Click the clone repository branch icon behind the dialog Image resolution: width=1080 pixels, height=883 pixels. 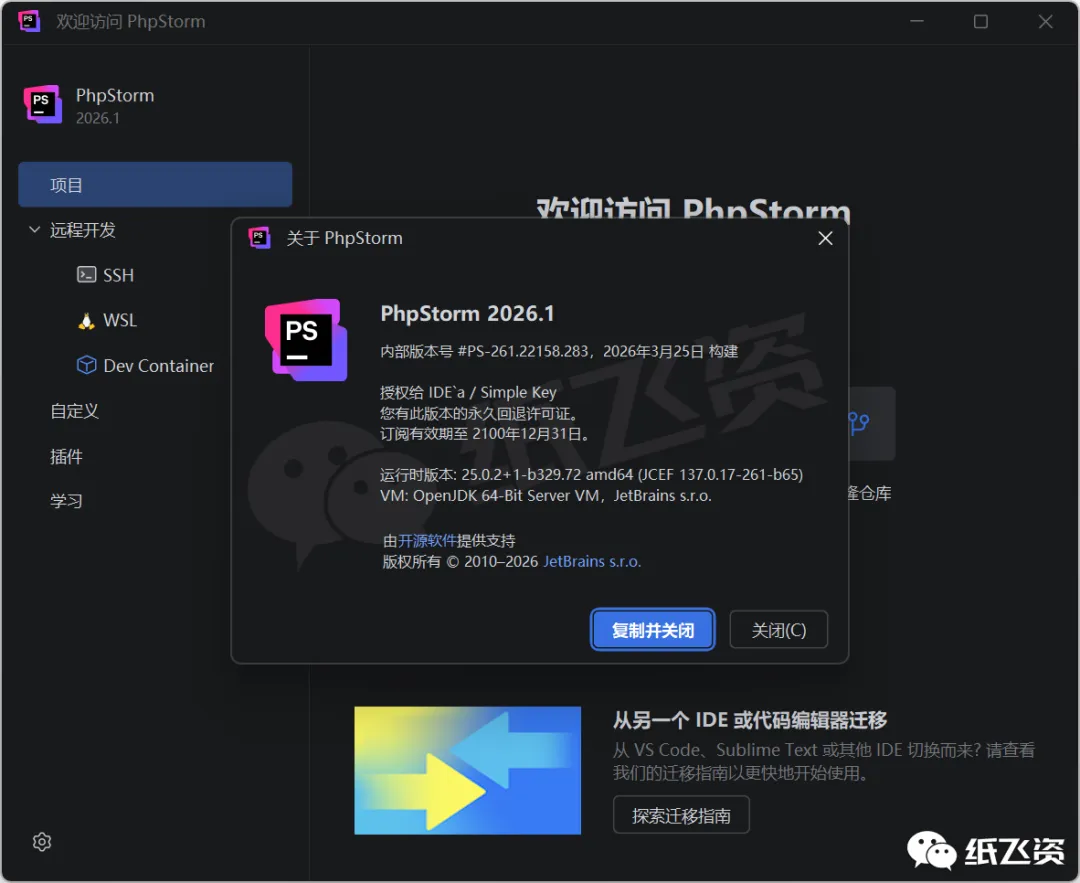[x=859, y=422]
